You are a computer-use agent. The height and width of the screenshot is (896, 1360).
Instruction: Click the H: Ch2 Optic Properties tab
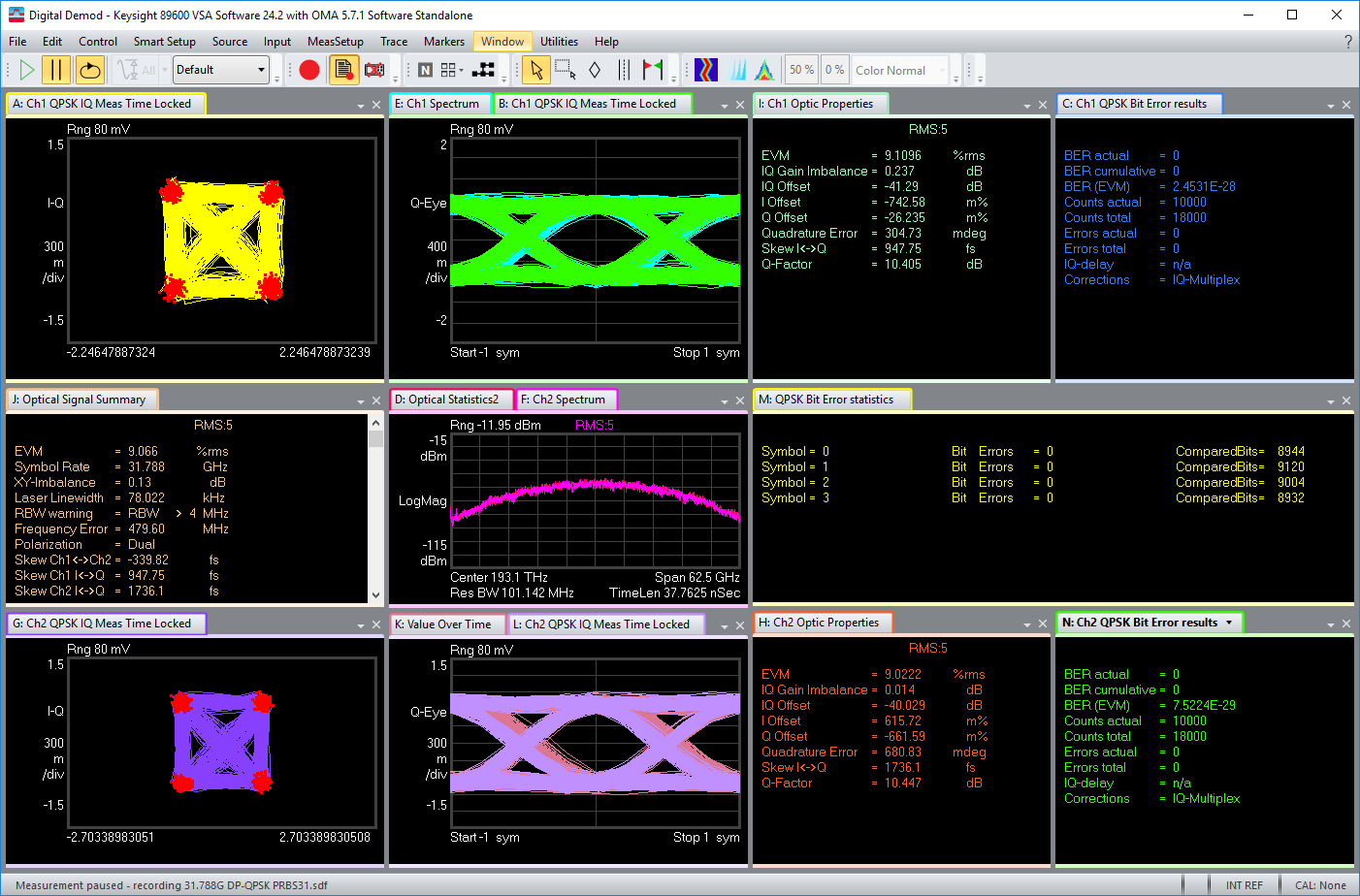[823, 623]
